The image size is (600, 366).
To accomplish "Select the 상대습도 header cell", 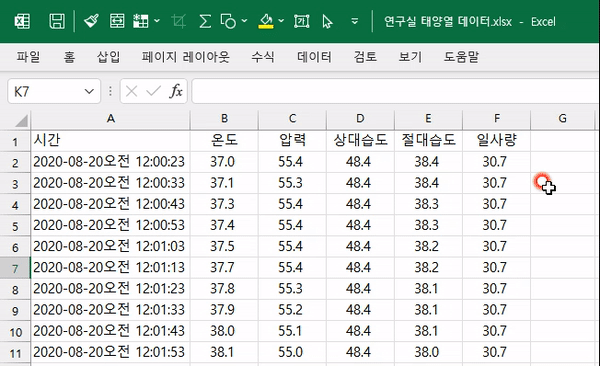I will 360,141.
